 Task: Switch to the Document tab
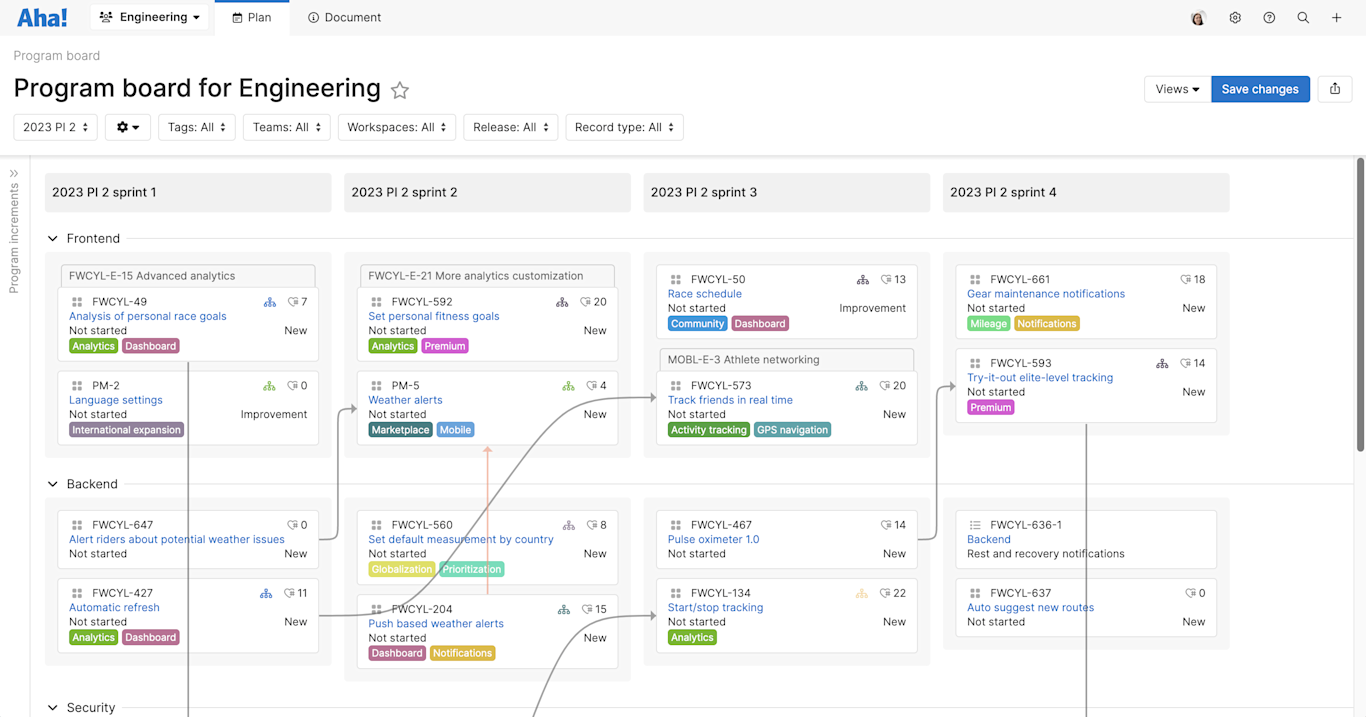[x=344, y=17]
